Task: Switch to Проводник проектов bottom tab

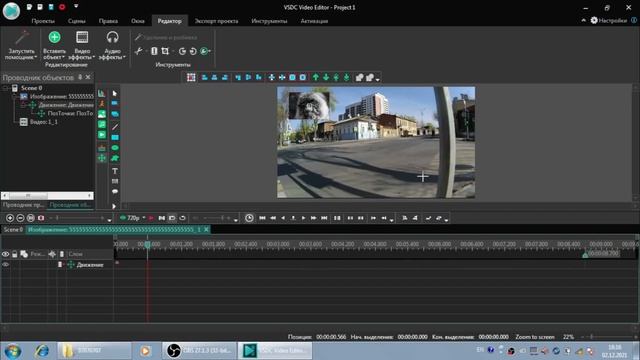Action: pyautogui.click(x=23, y=205)
